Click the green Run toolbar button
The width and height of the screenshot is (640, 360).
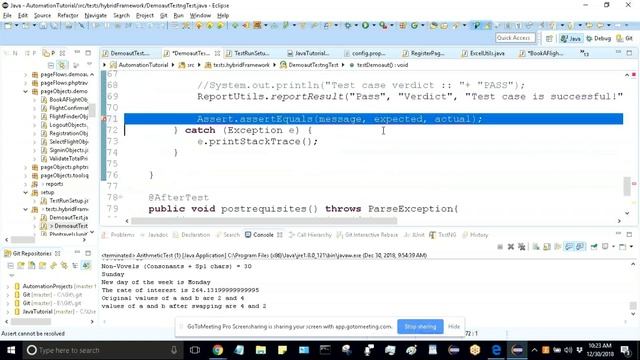click(365, 26)
